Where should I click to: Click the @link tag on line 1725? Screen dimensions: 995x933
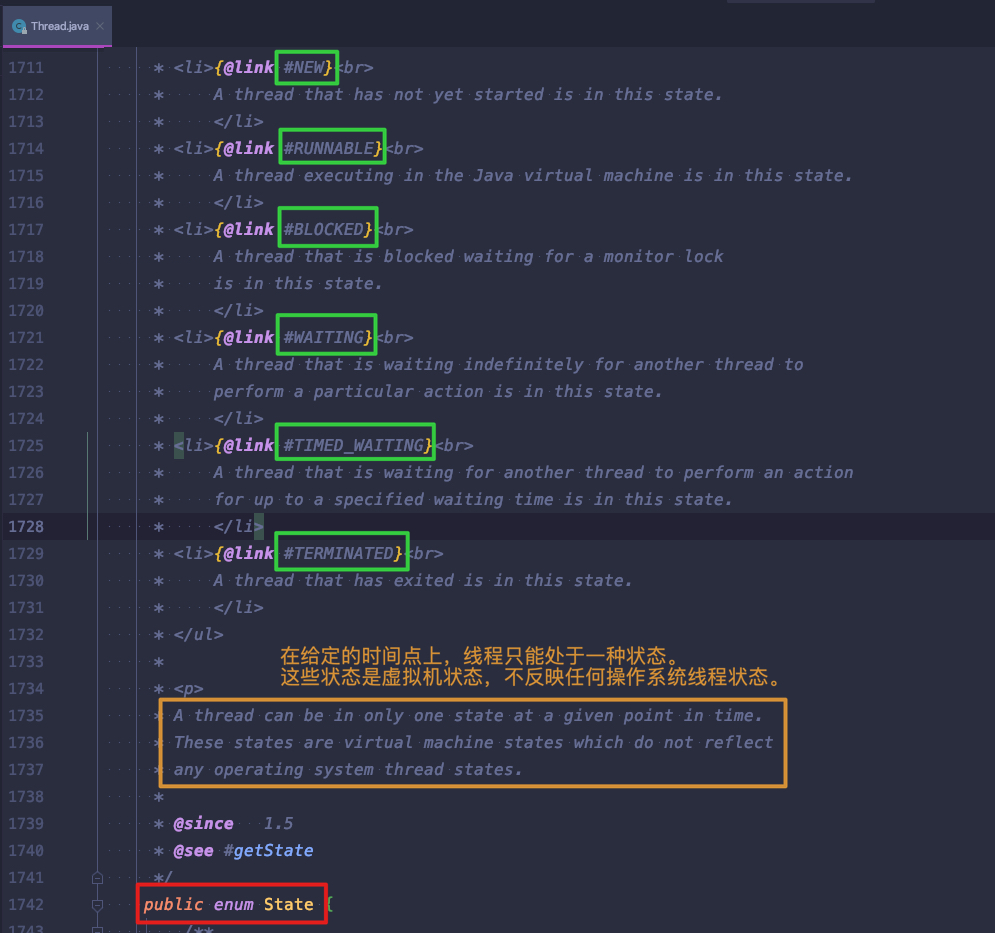[249, 445]
